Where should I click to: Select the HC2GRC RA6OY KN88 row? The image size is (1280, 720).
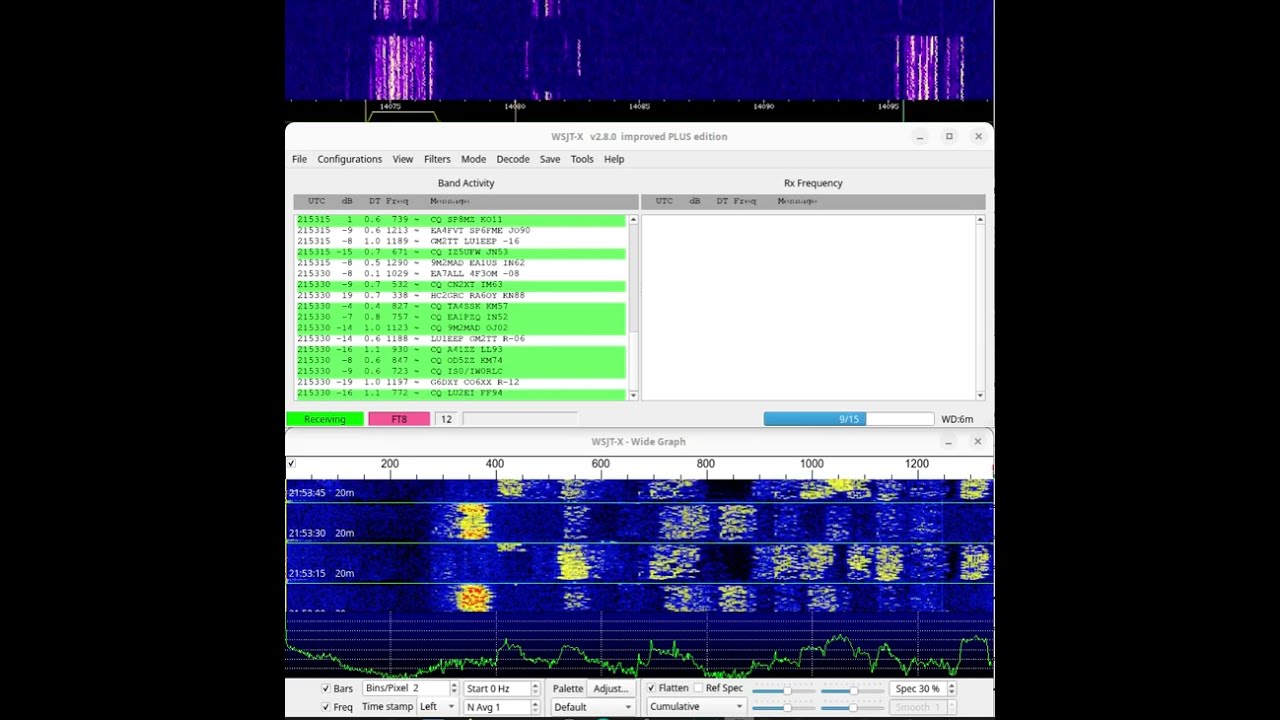click(x=461, y=295)
